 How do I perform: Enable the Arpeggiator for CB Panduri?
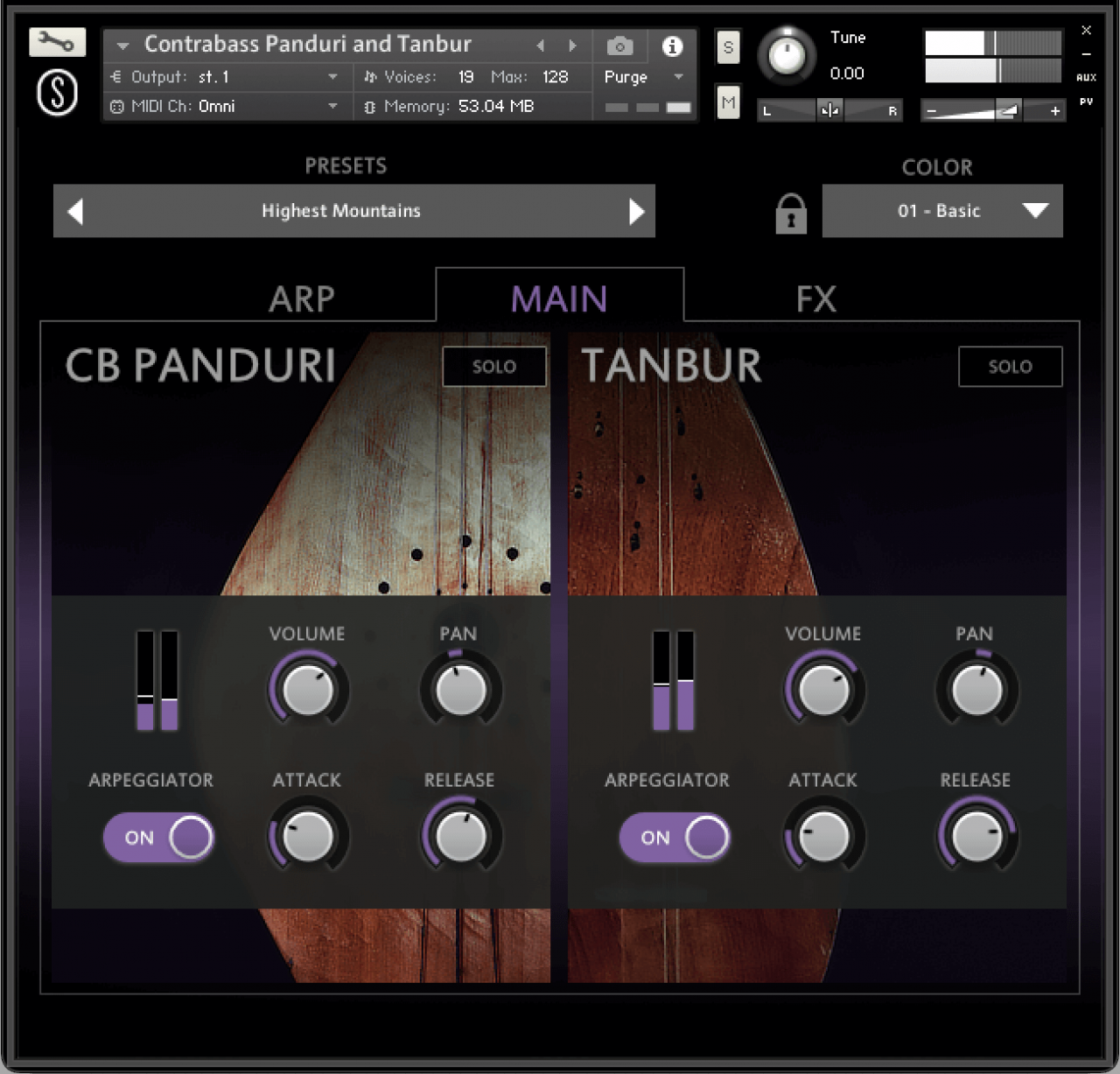click(x=158, y=838)
